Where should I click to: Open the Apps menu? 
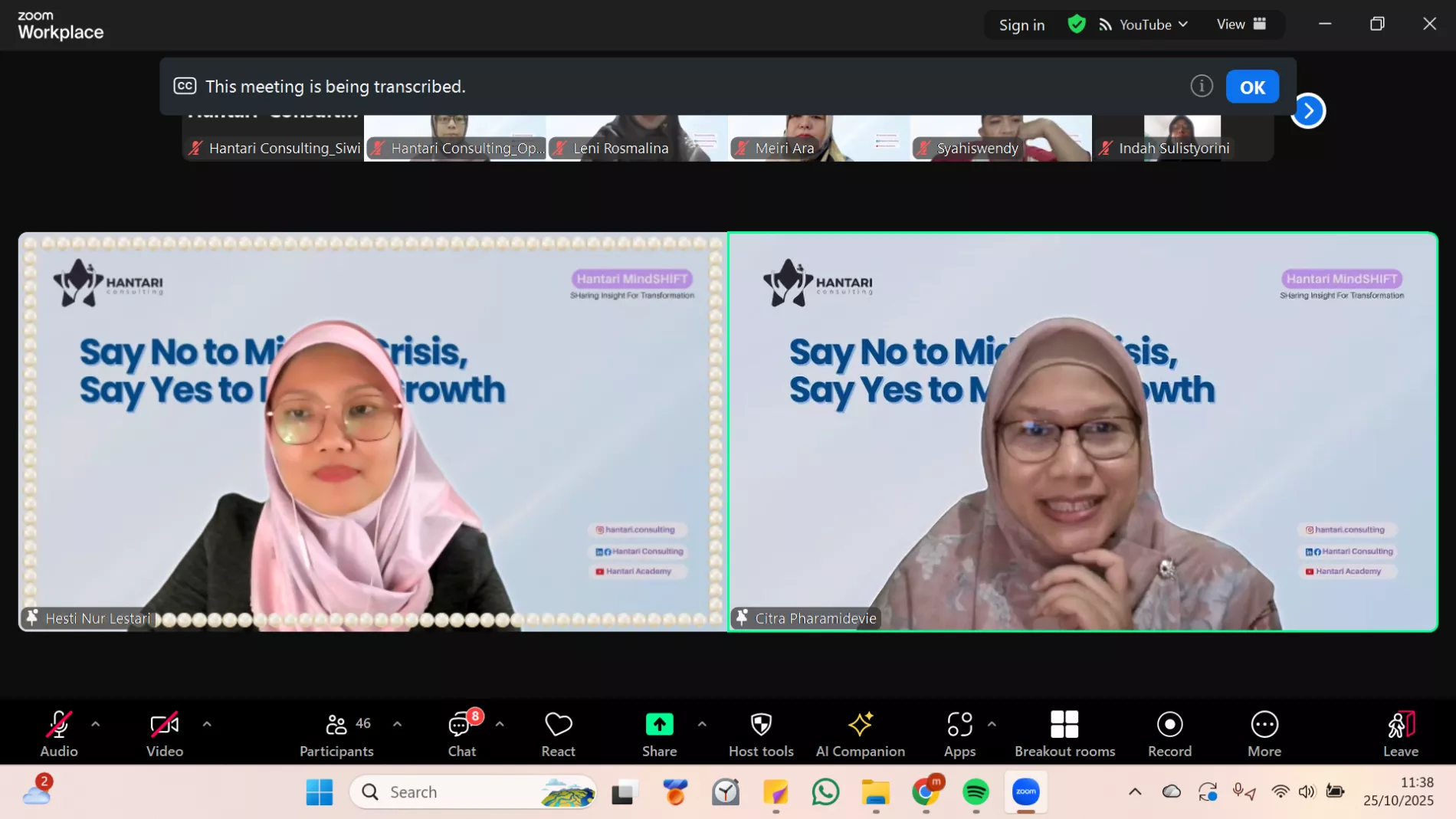pyautogui.click(x=959, y=732)
